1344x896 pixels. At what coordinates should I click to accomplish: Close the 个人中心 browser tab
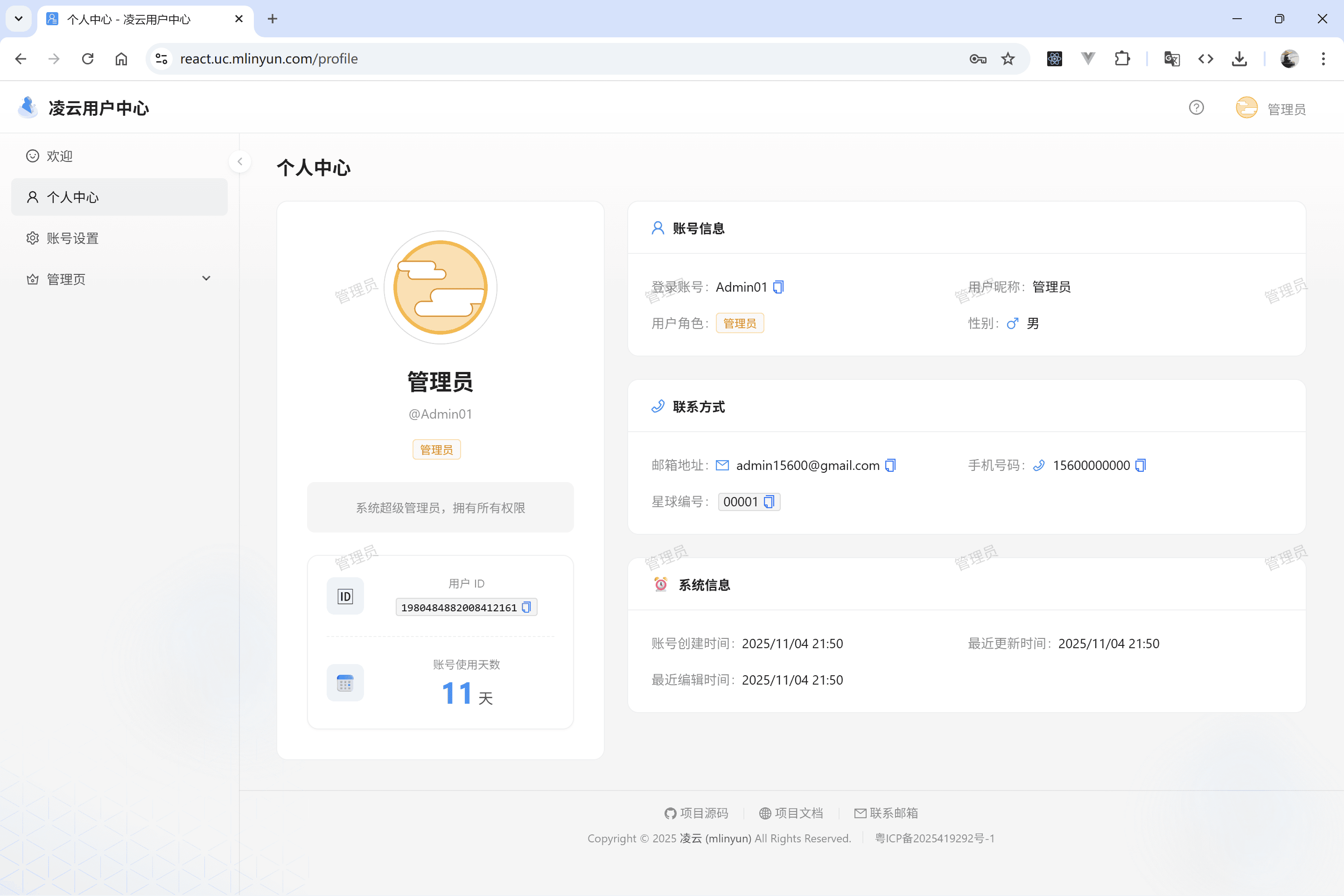(239, 19)
